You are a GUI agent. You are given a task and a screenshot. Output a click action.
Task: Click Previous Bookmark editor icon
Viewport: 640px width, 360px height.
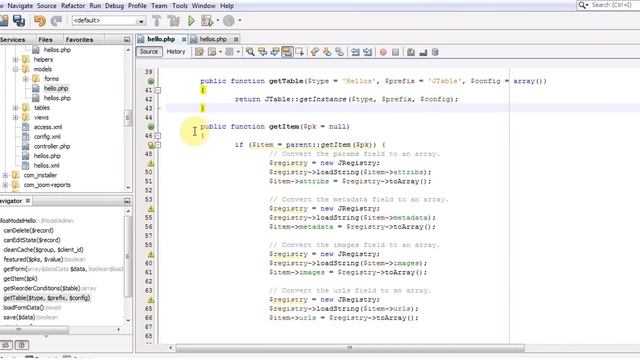(x=315, y=52)
